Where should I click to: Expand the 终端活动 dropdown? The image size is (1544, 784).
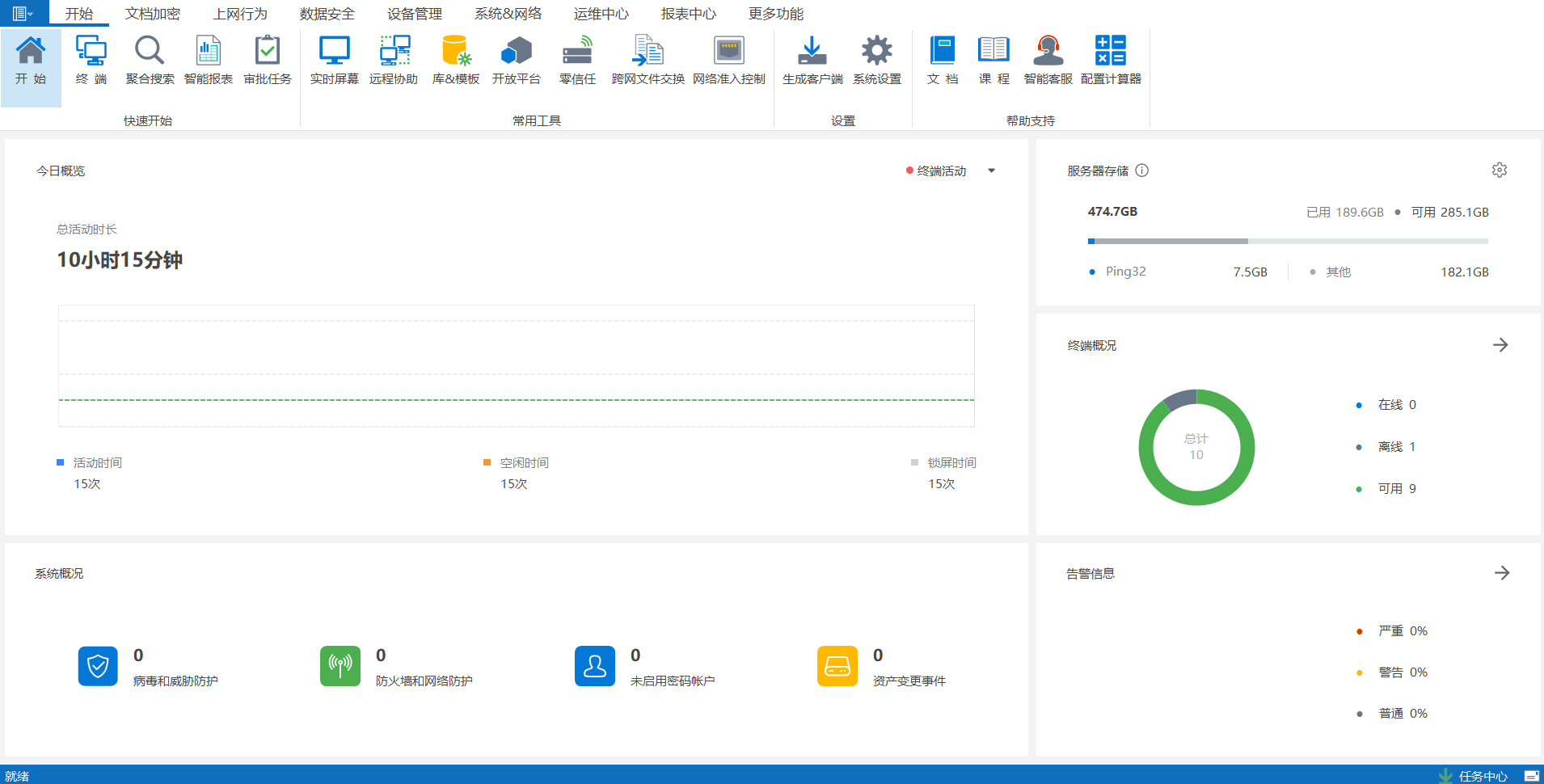pyautogui.click(x=991, y=171)
